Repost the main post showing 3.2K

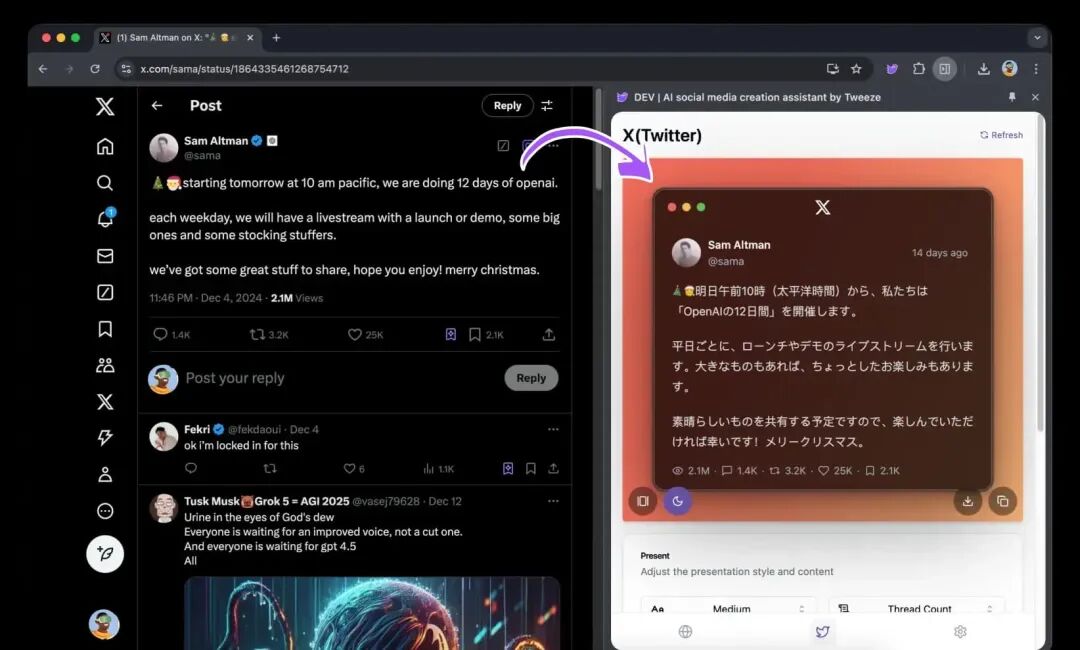point(257,334)
